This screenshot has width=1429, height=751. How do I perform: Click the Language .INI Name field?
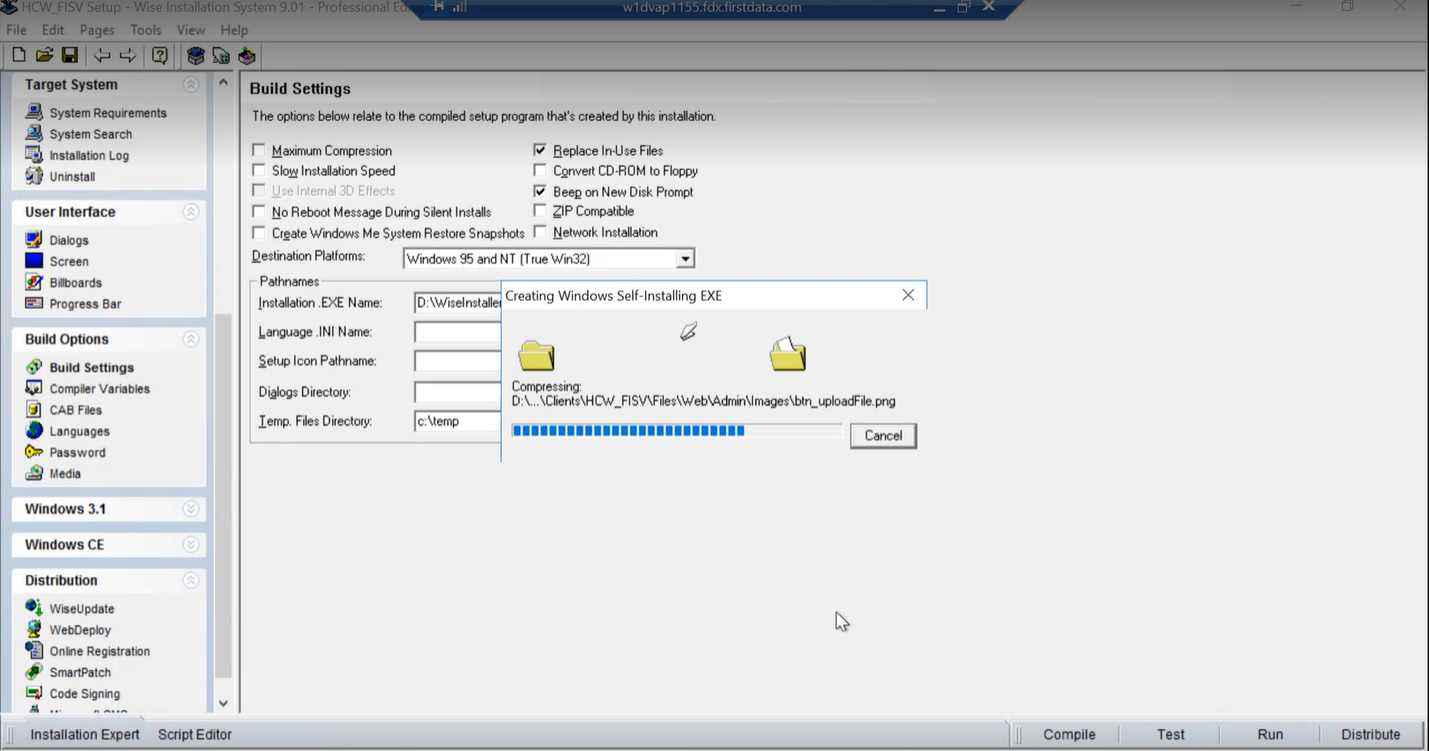pyautogui.click(x=457, y=332)
